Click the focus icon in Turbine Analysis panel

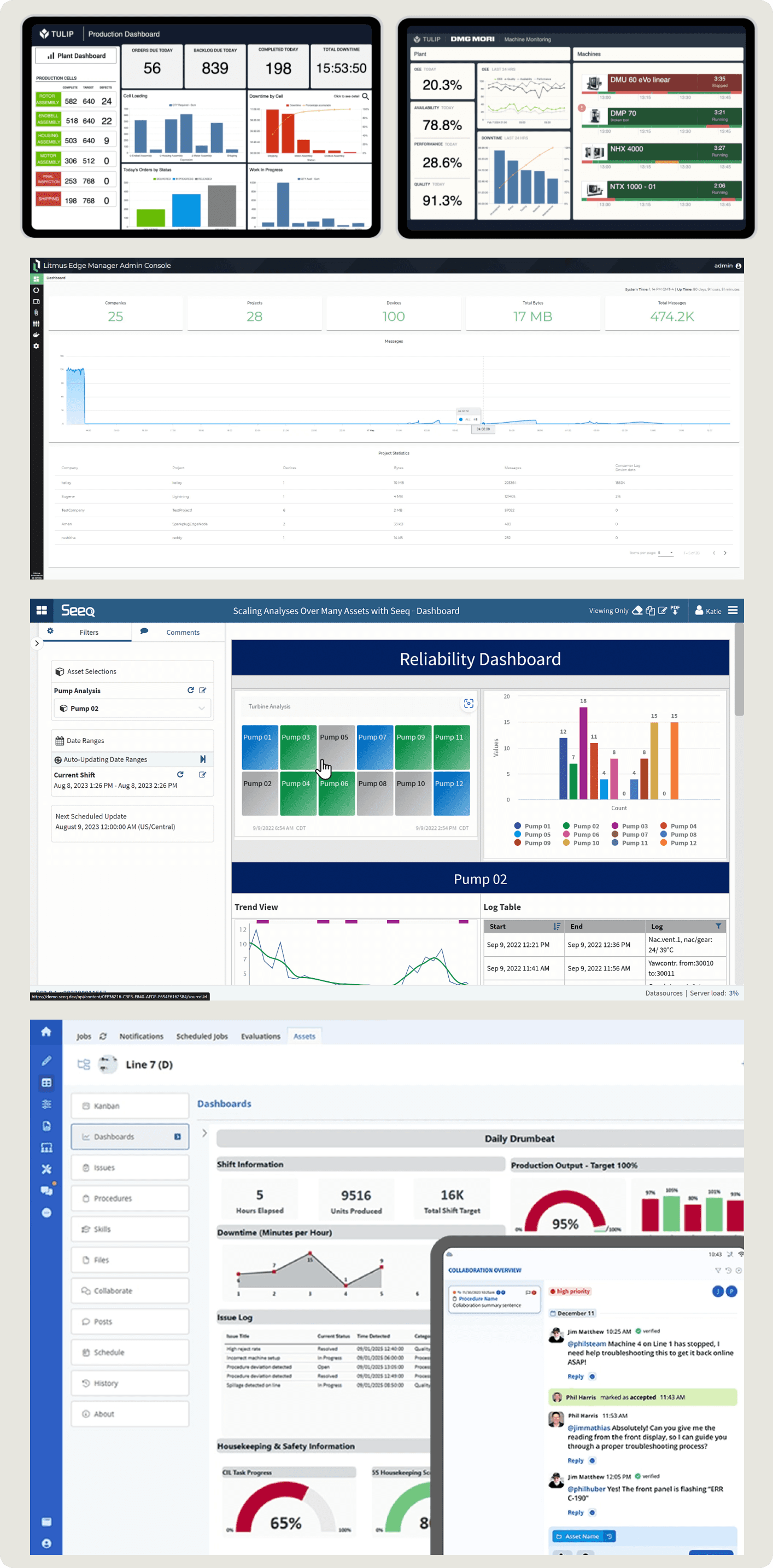tap(468, 704)
